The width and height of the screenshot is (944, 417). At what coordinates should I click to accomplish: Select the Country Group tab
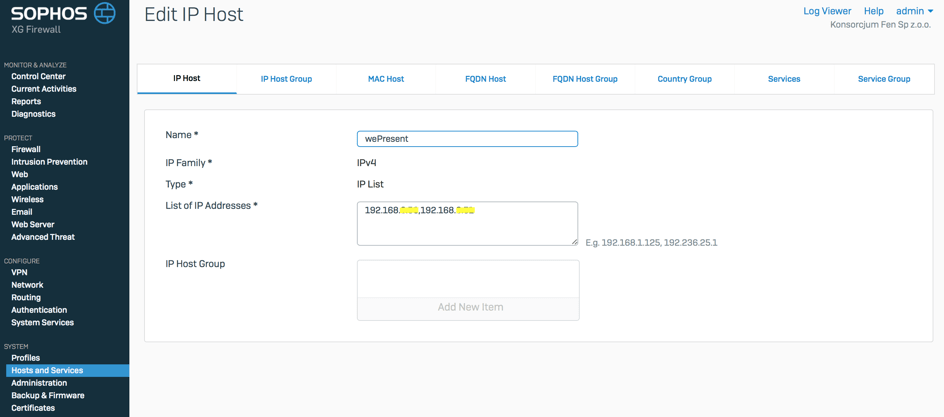(x=684, y=79)
